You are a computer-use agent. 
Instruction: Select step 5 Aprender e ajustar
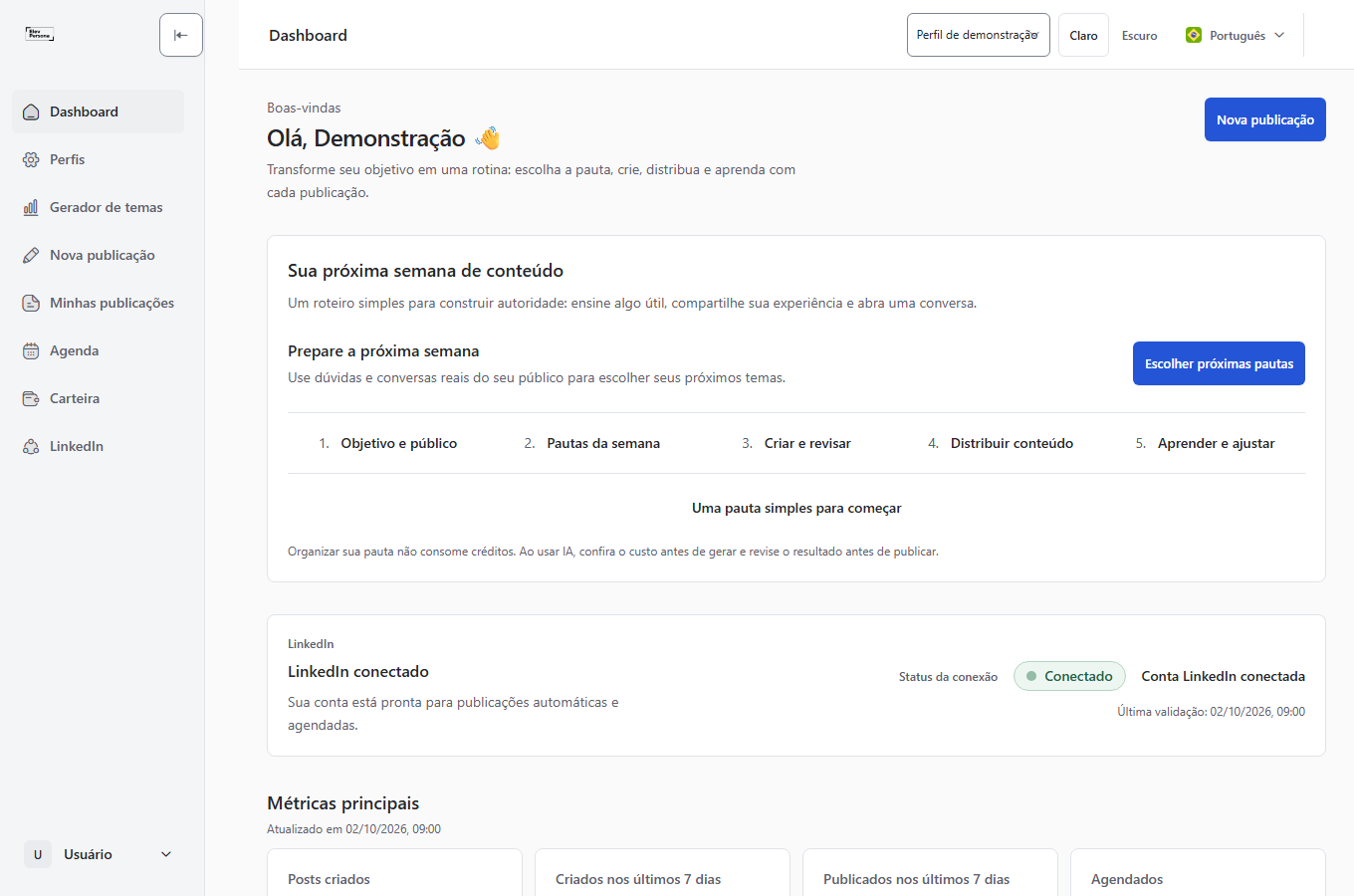[x=1205, y=443]
